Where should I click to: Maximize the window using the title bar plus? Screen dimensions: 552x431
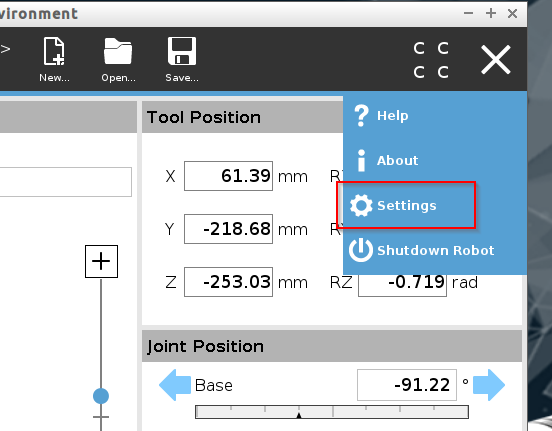[x=491, y=13]
